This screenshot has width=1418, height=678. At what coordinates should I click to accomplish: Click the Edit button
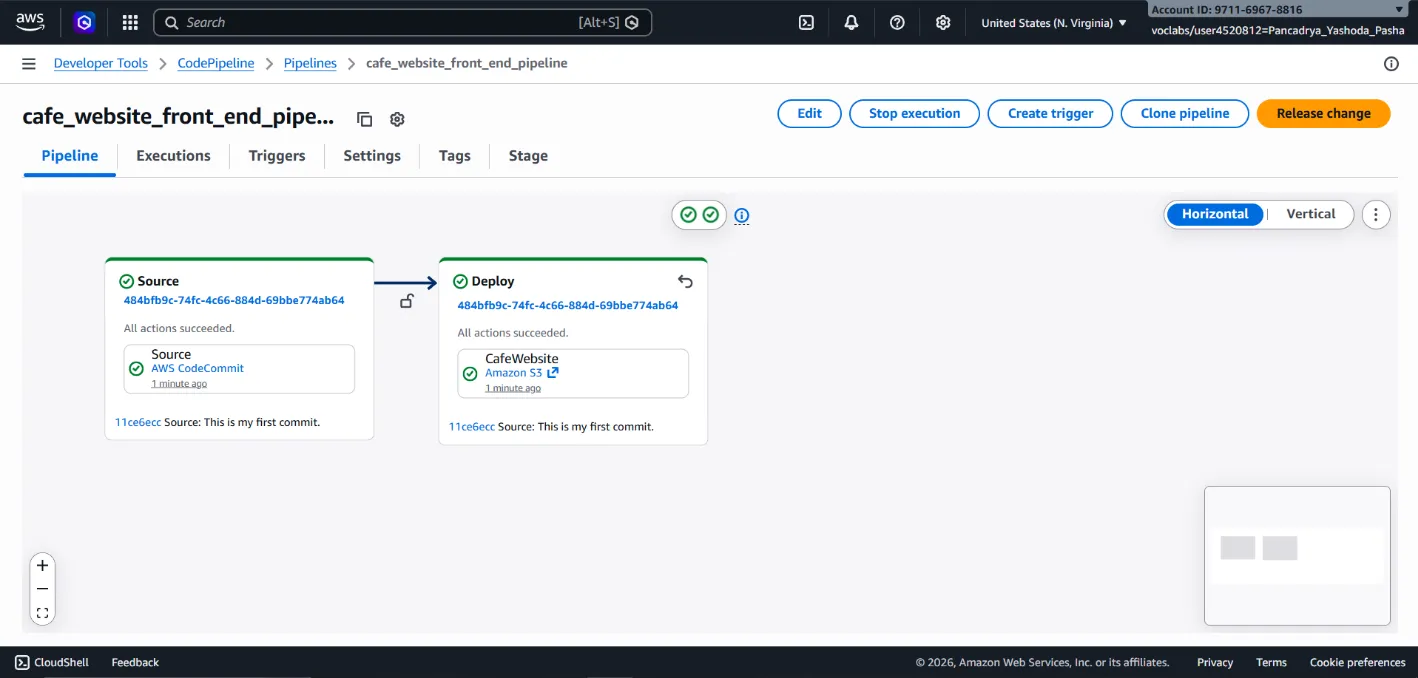pyautogui.click(x=809, y=114)
